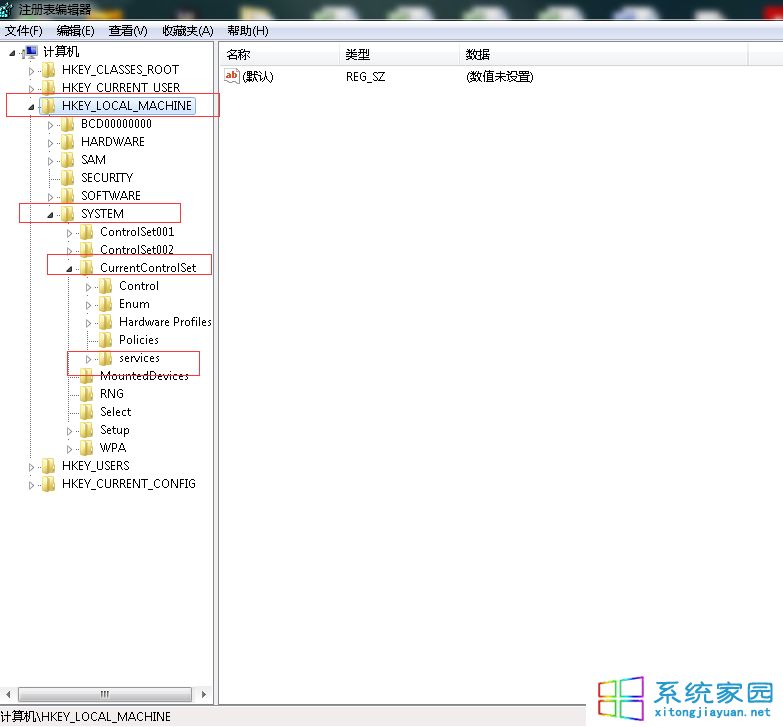Click the 类型 column header

(x=358, y=54)
